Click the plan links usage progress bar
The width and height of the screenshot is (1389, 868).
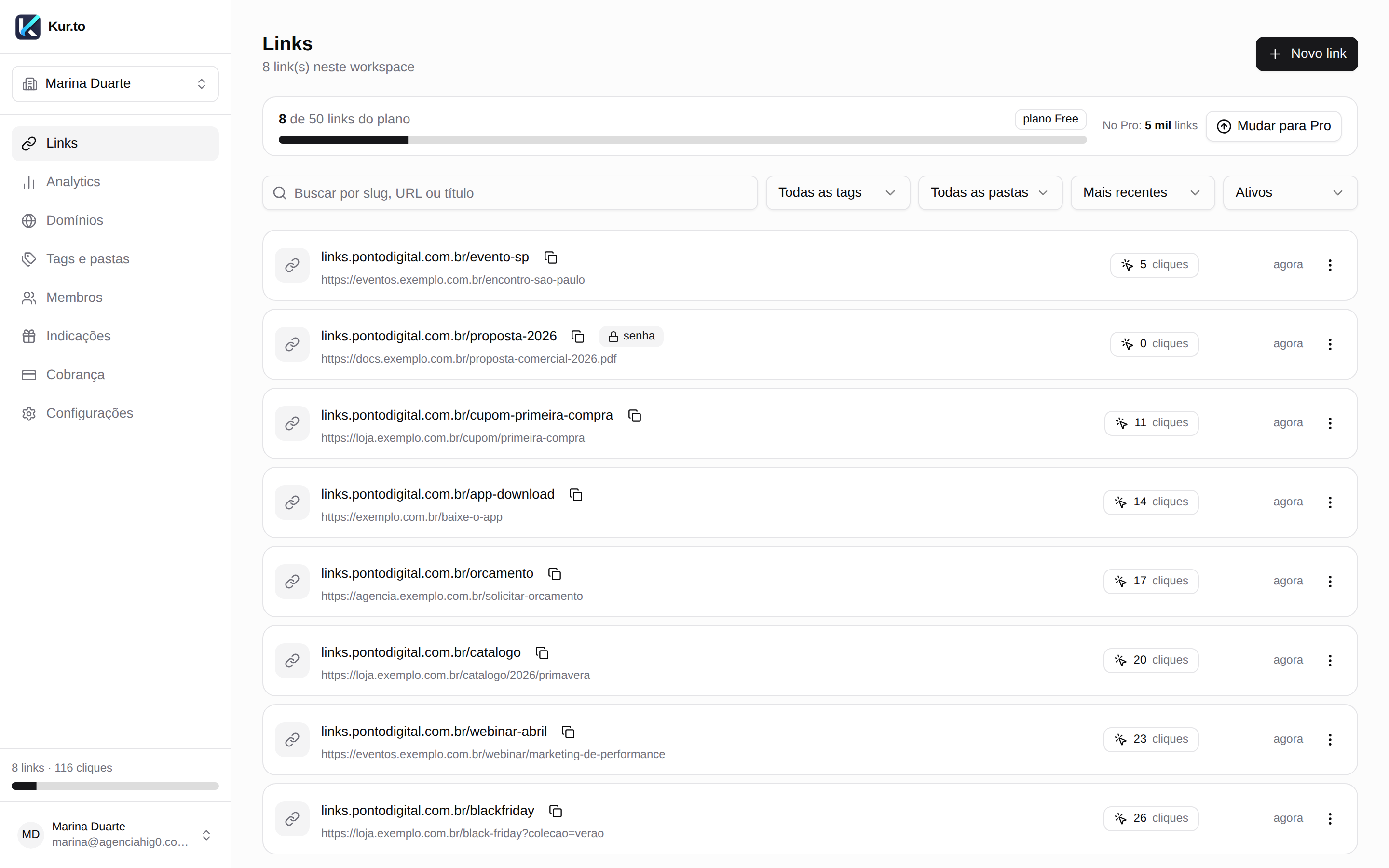click(682, 140)
